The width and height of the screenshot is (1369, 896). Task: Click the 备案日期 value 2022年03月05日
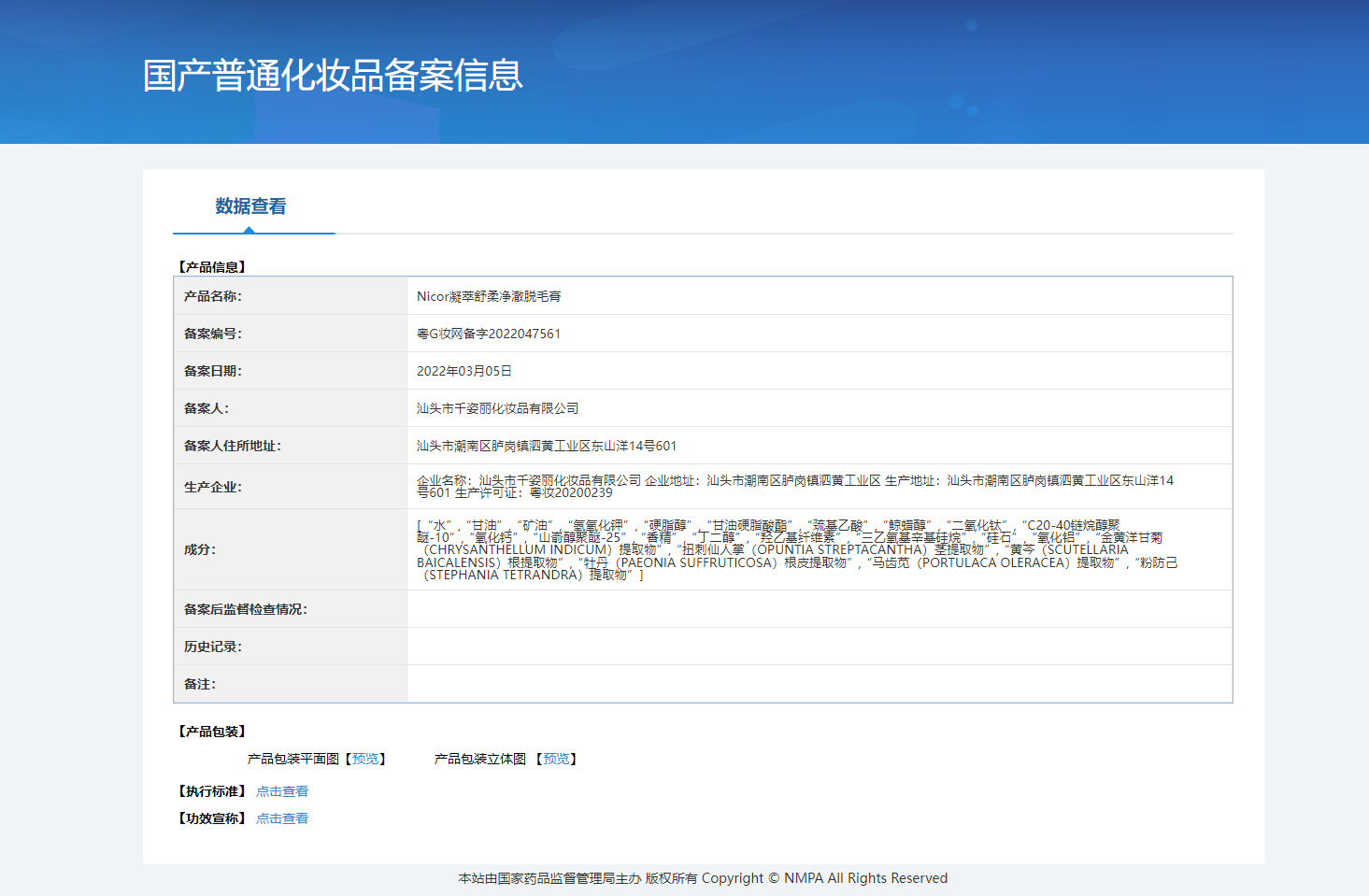coord(464,370)
